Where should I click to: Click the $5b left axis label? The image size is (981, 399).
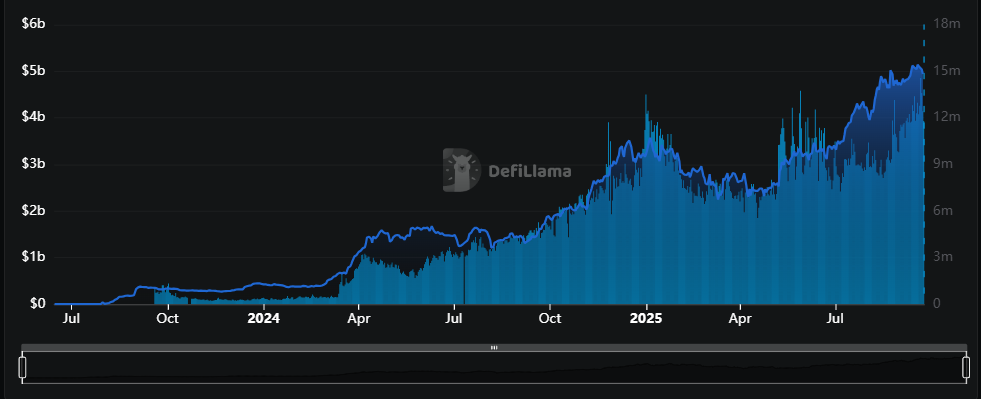(x=34, y=71)
